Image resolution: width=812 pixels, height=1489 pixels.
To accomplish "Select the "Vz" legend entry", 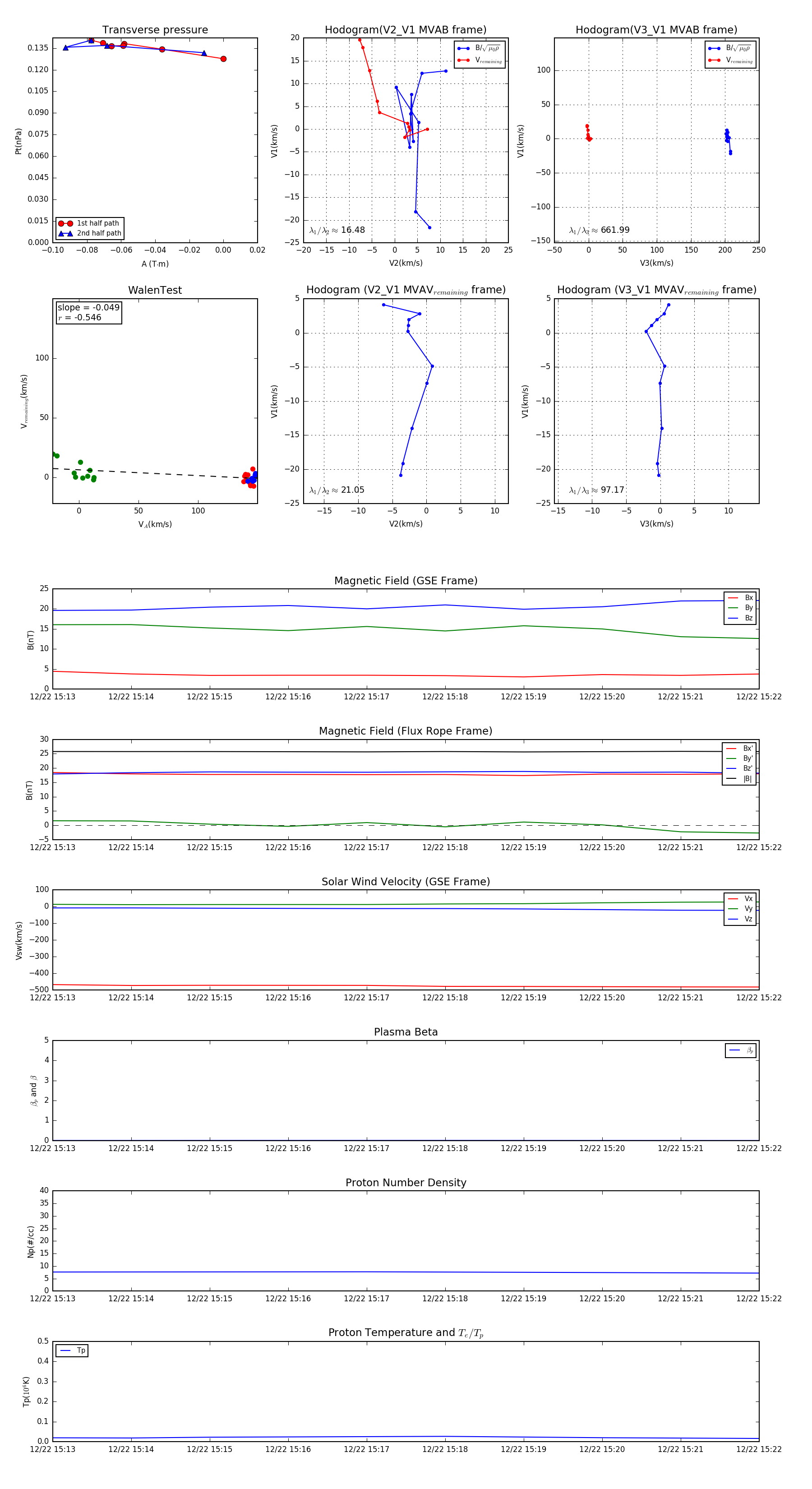I will click(740, 919).
